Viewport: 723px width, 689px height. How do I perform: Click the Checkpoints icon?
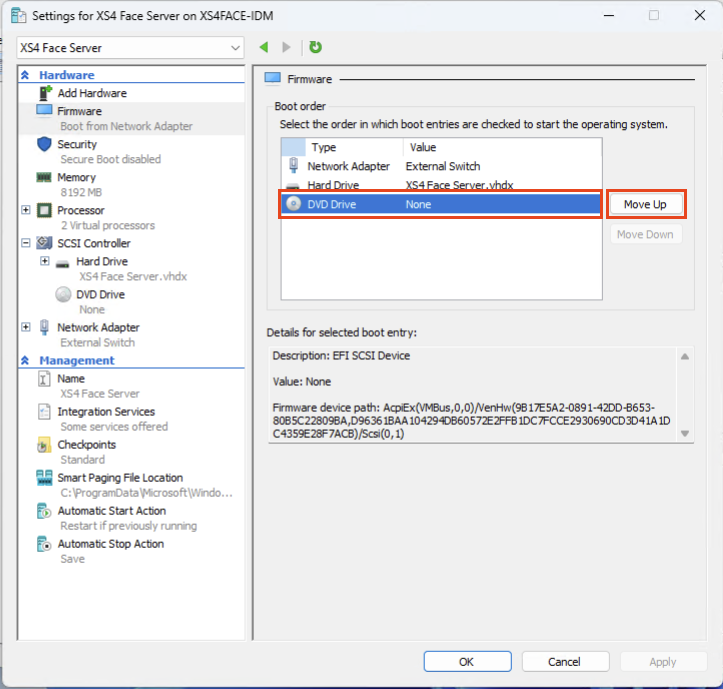coord(44,445)
